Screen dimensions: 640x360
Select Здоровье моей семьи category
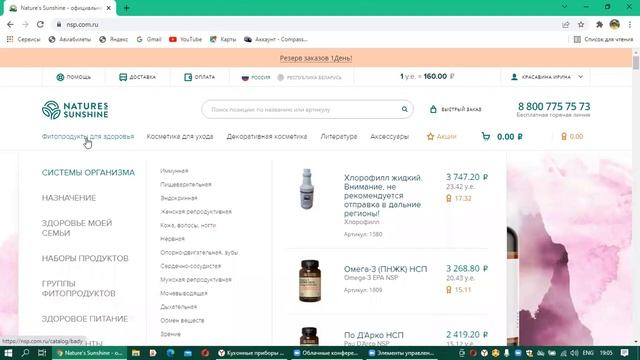(77, 228)
